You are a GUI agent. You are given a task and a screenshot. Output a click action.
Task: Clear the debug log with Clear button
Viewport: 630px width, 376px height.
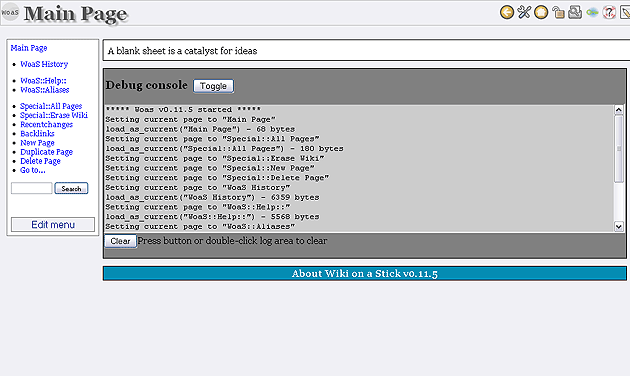[121, 241]
